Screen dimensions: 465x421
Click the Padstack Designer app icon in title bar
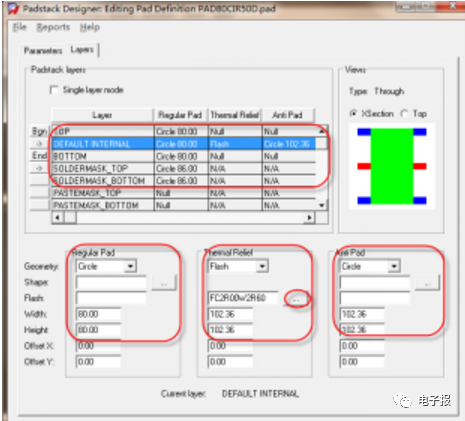click(13, 9)
